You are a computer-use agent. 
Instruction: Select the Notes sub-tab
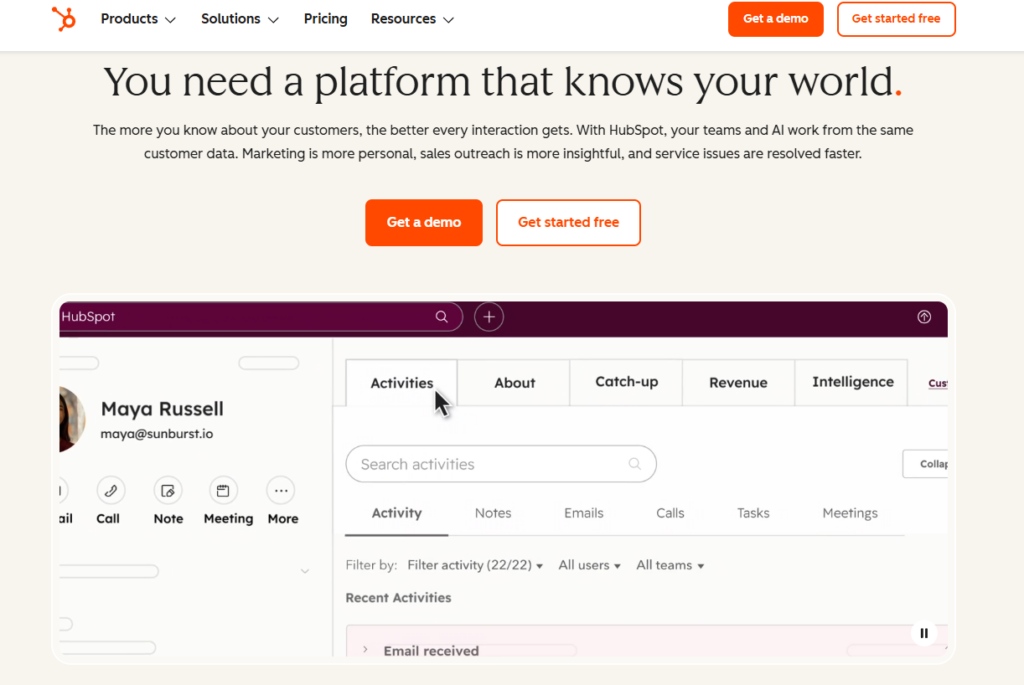(493, 513)
